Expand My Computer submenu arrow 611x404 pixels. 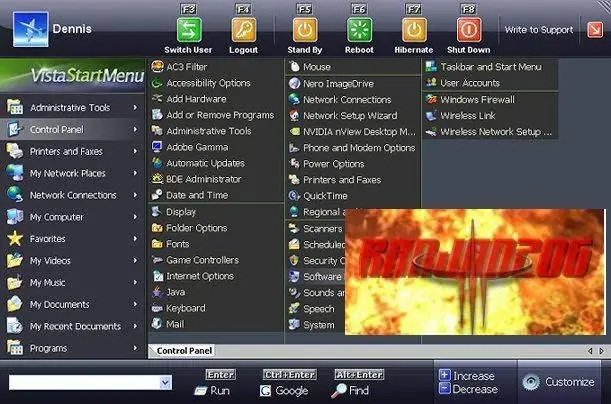135,217
